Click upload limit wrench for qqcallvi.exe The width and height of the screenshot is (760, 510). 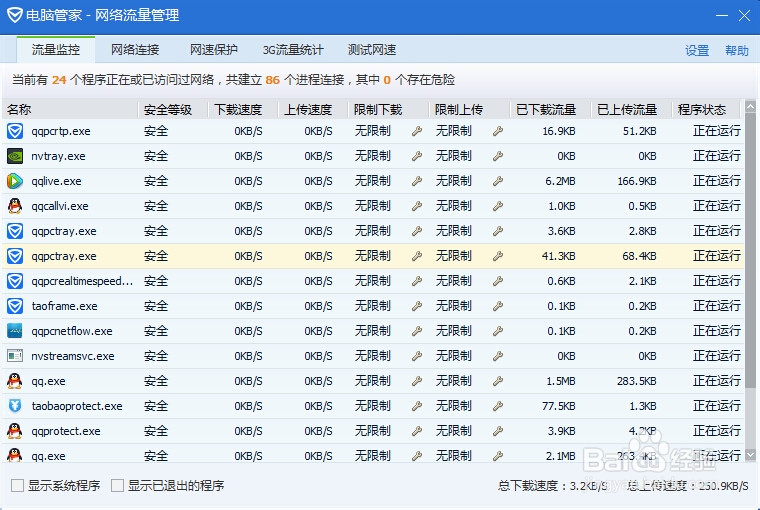click(x=498, y=206)
